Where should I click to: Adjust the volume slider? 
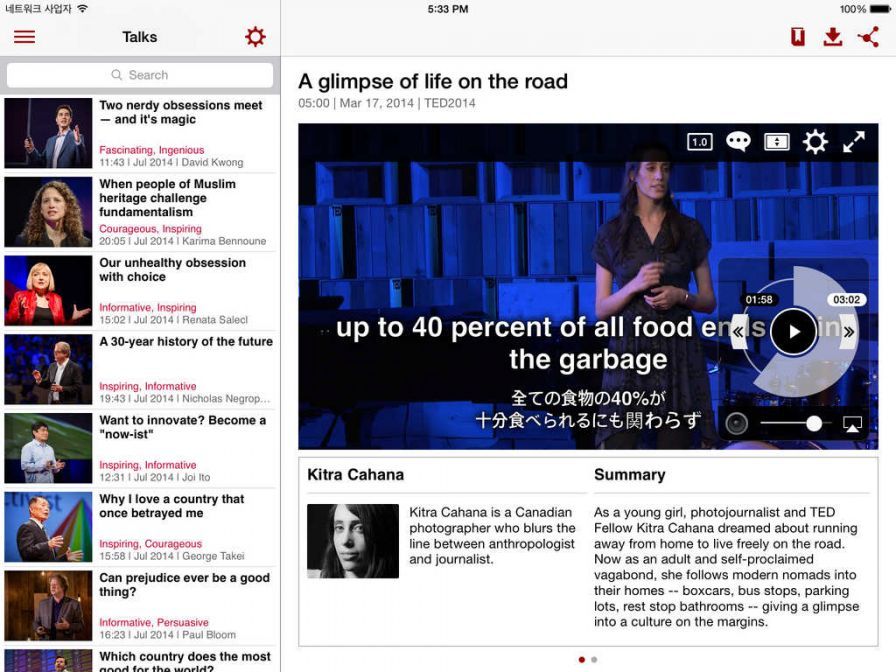816,423
